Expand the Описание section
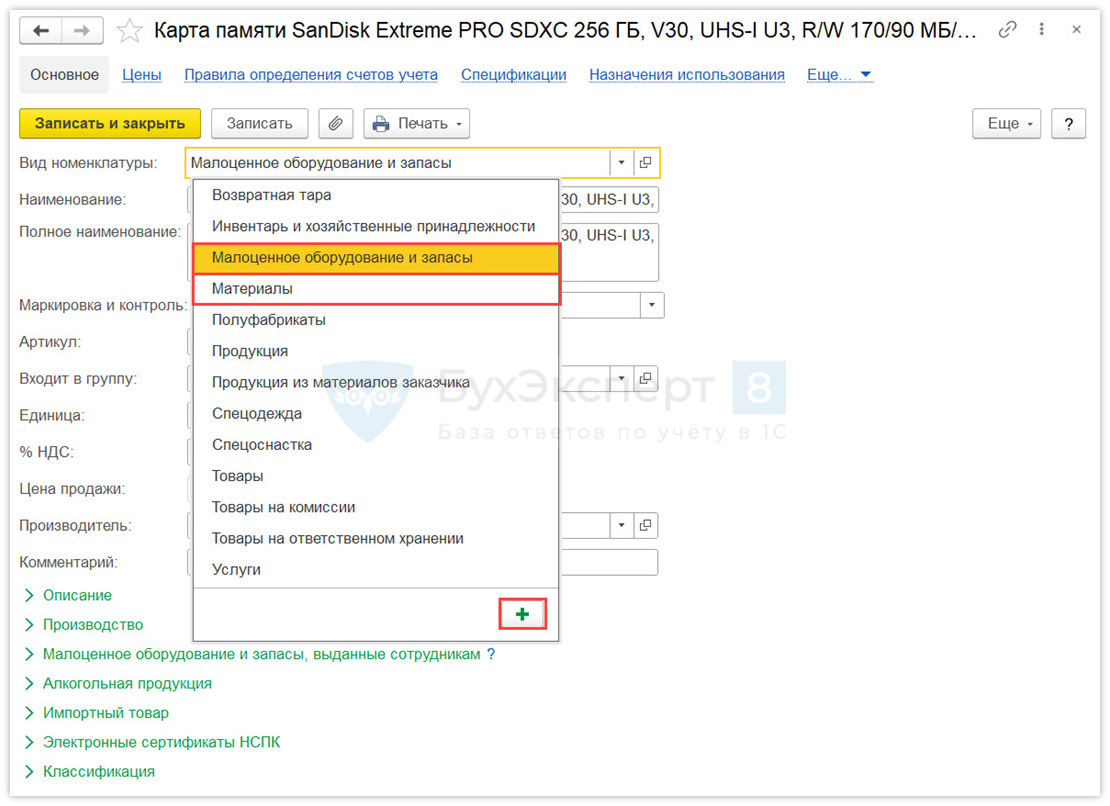1110x806 pixels. [69, 595]
